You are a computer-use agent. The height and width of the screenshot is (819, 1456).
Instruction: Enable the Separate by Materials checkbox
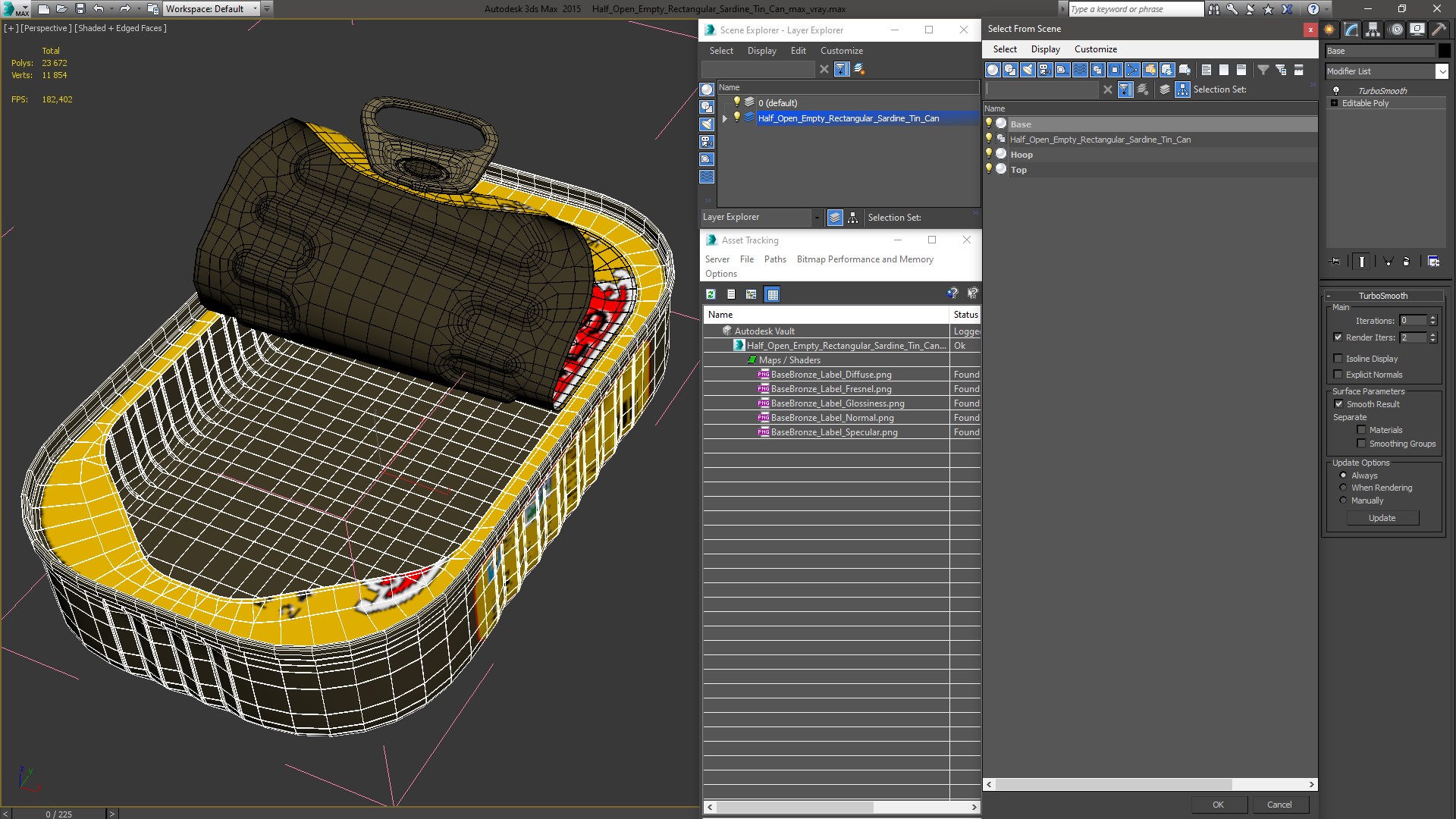(x=1361, y=430)
